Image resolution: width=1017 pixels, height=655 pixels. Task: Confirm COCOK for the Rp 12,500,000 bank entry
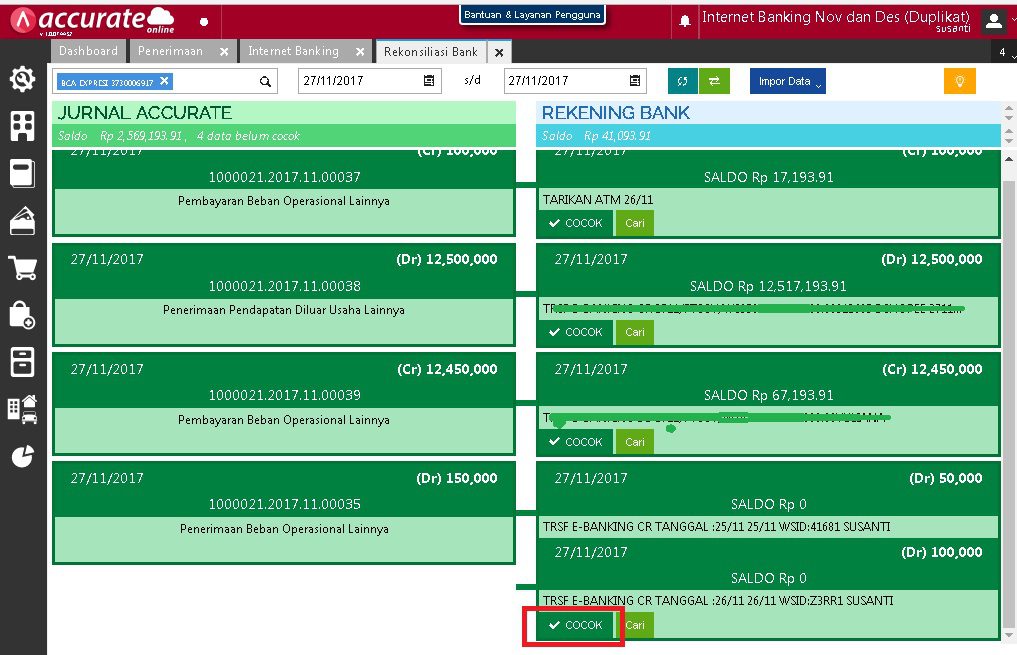(575, 332)
